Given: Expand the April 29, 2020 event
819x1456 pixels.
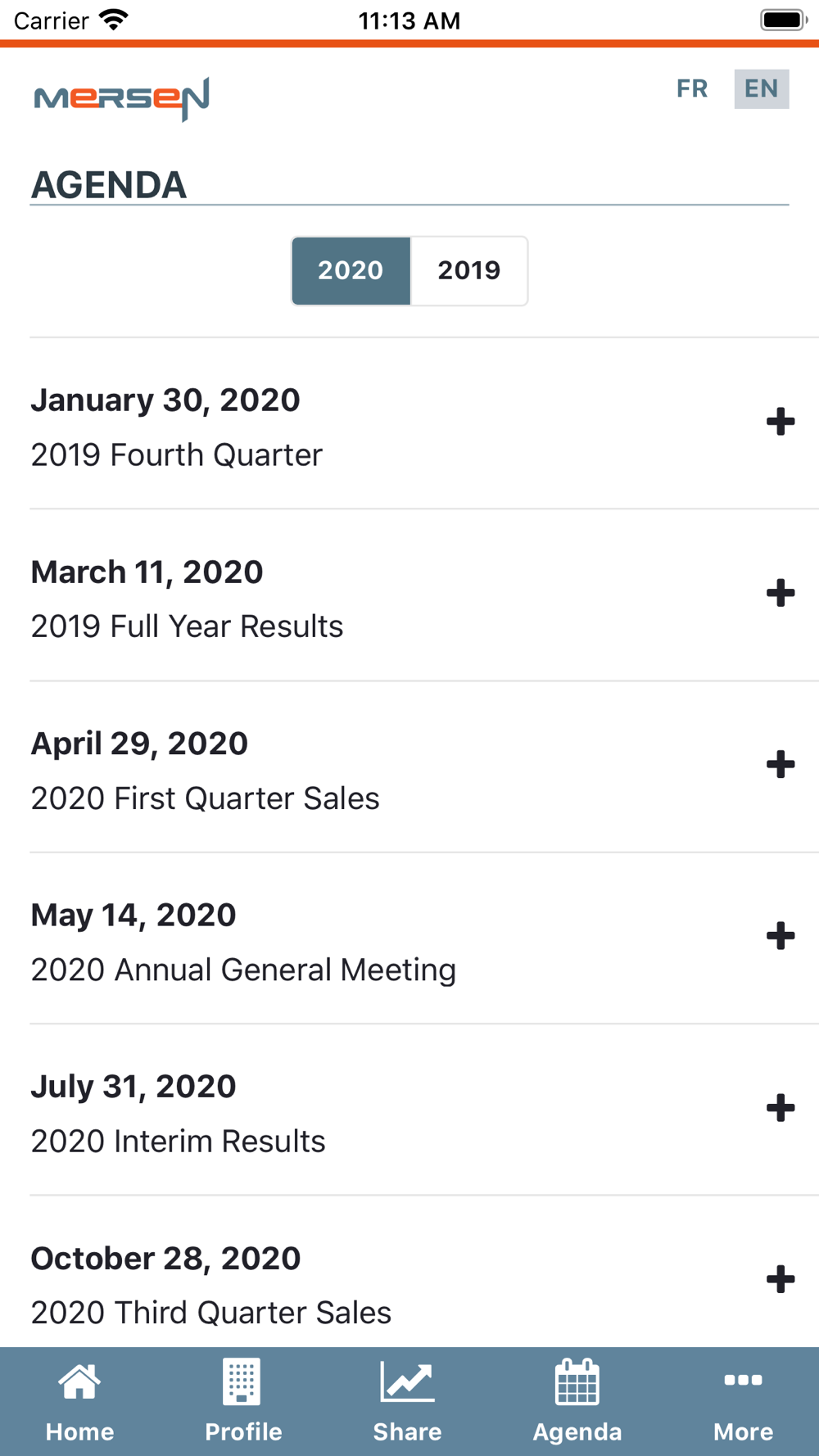Looking at the screenshot, I should (781, 765).
